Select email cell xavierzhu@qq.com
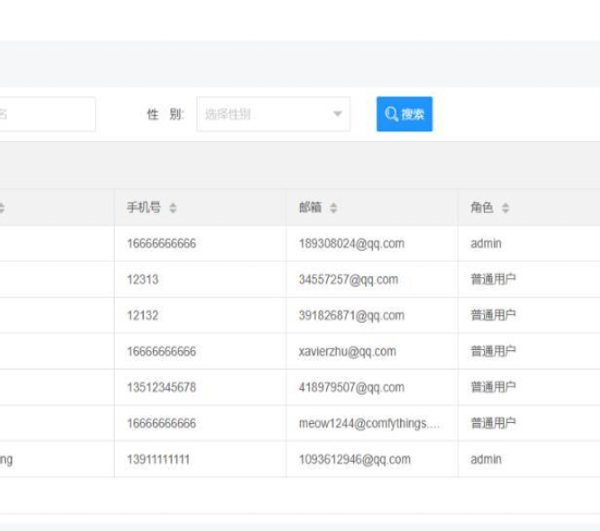Screen dimensions: 600x531 coord(347,351)
